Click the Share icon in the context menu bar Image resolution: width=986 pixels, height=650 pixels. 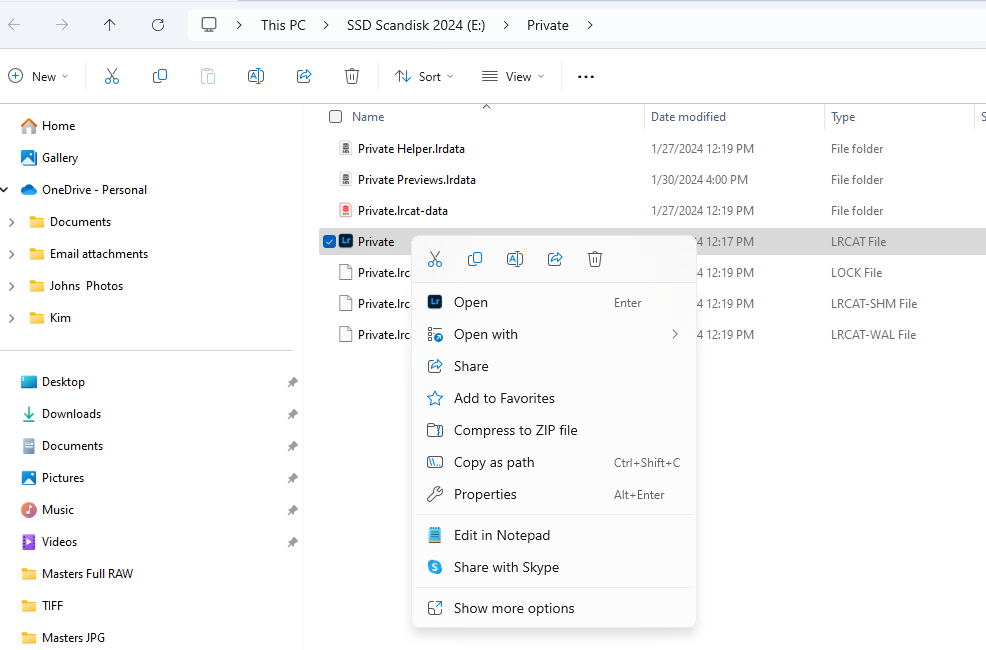click(555, 258)
